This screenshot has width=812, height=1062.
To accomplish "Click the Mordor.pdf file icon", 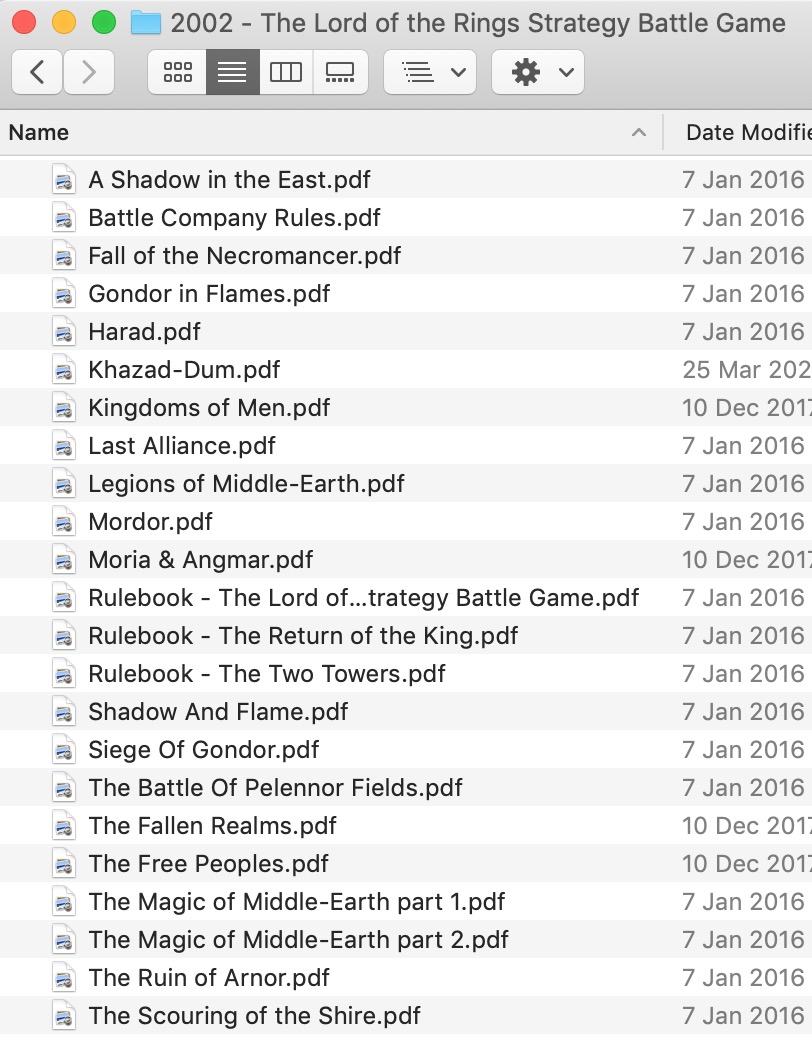I will (x=64, y=522).
